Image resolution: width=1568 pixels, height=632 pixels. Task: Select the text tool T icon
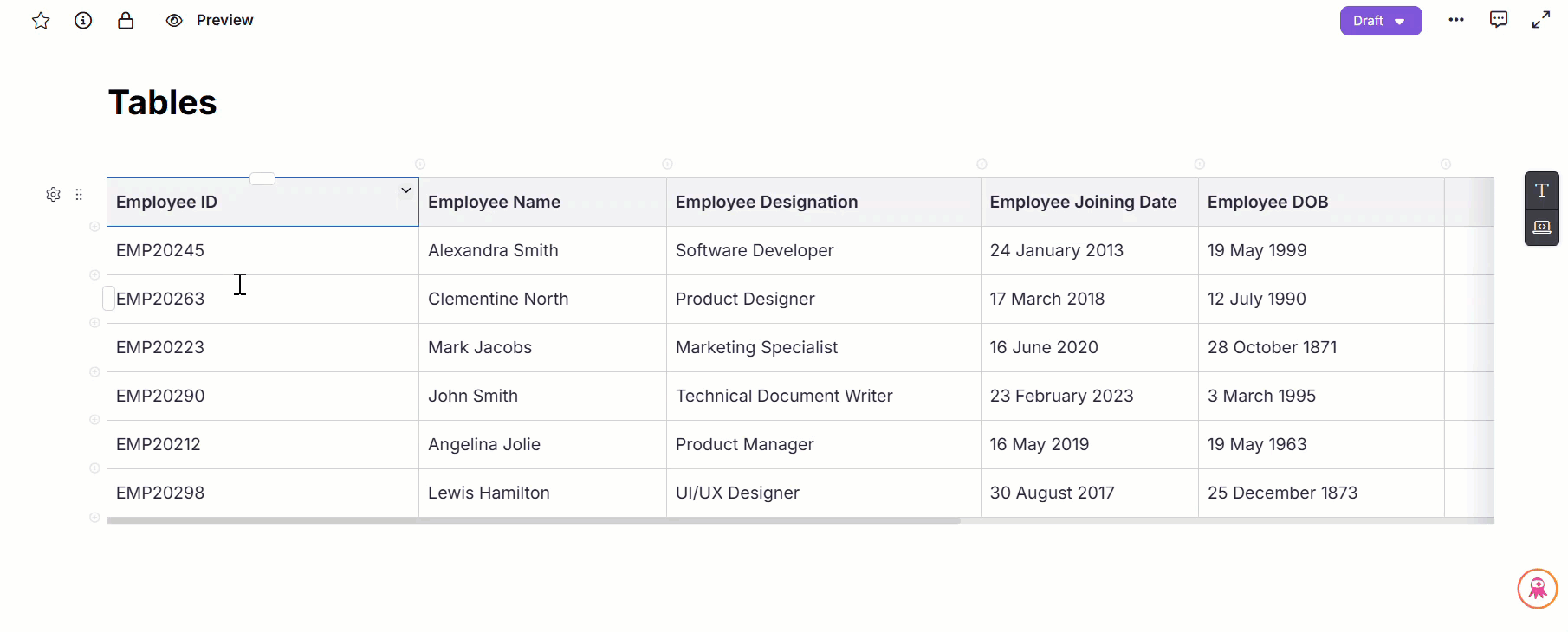(x=1542, y=190)
